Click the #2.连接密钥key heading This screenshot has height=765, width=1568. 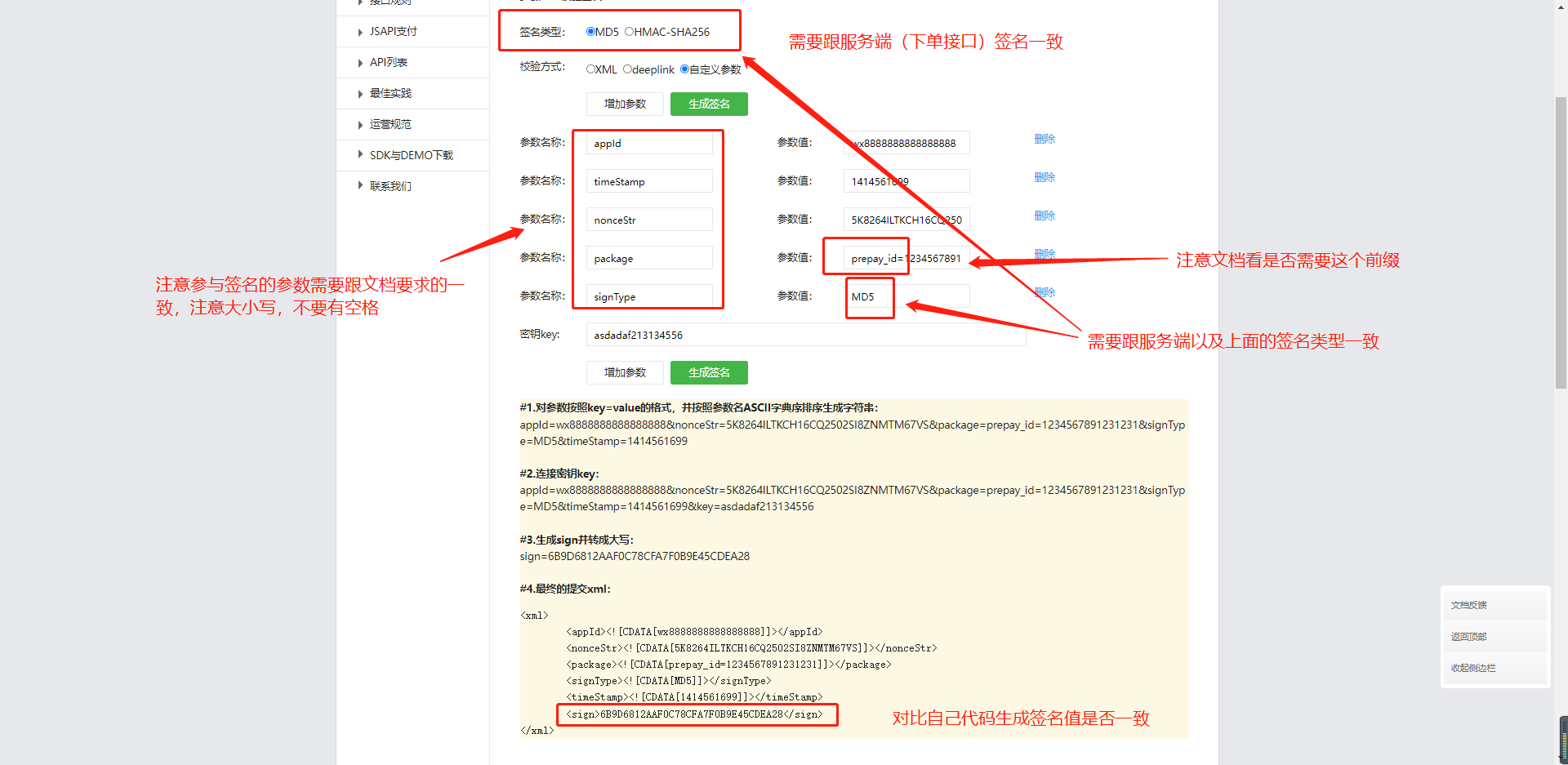(559, 474)
